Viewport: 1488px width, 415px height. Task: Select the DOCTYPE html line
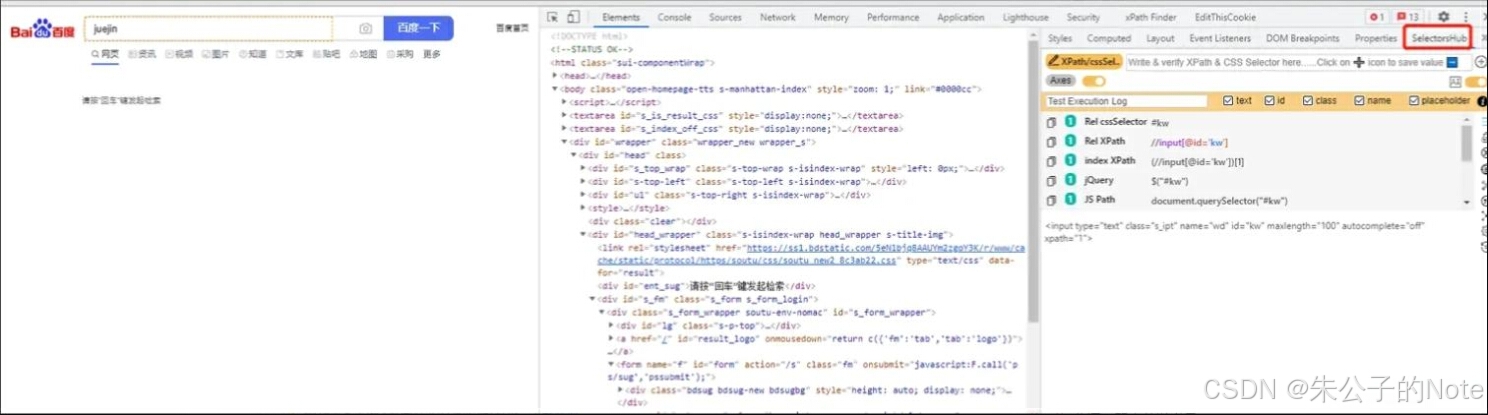click(x=588, y=36)
